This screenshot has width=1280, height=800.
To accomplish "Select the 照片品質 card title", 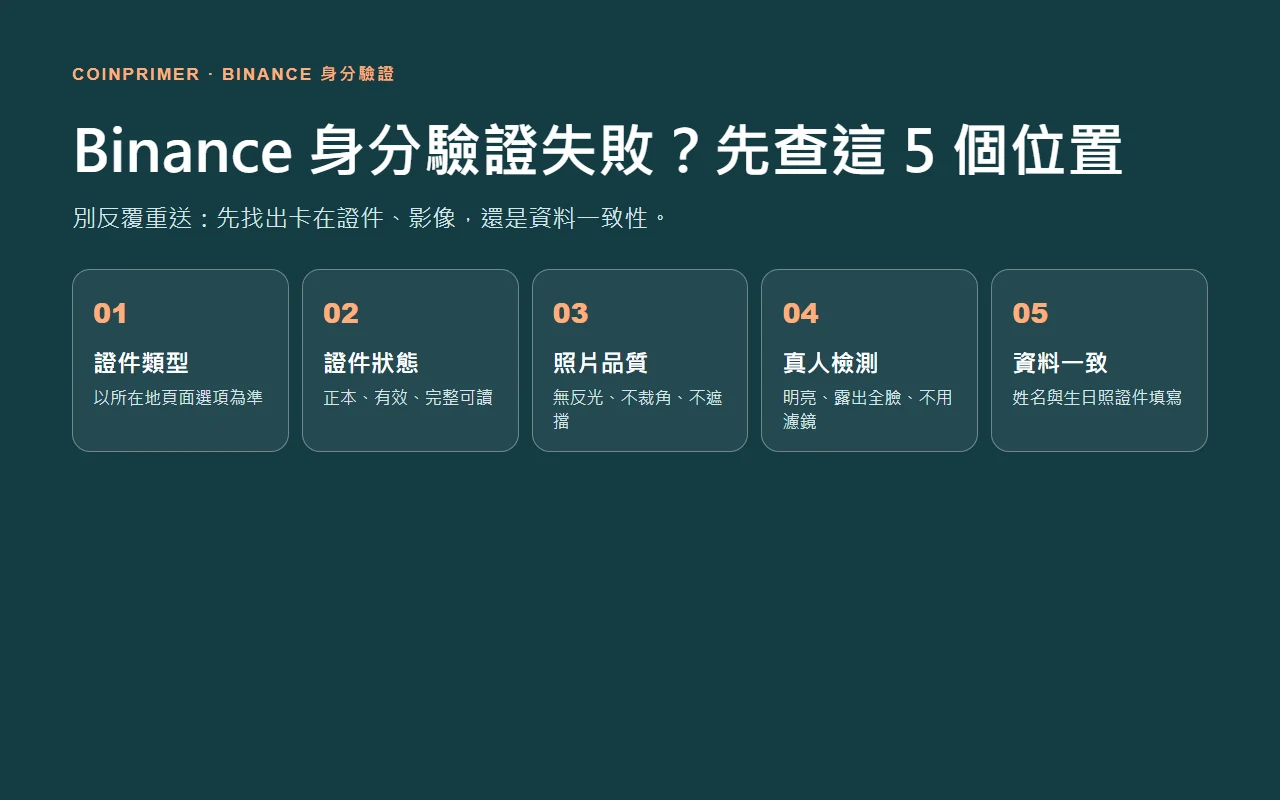I will tap(600, 363).
